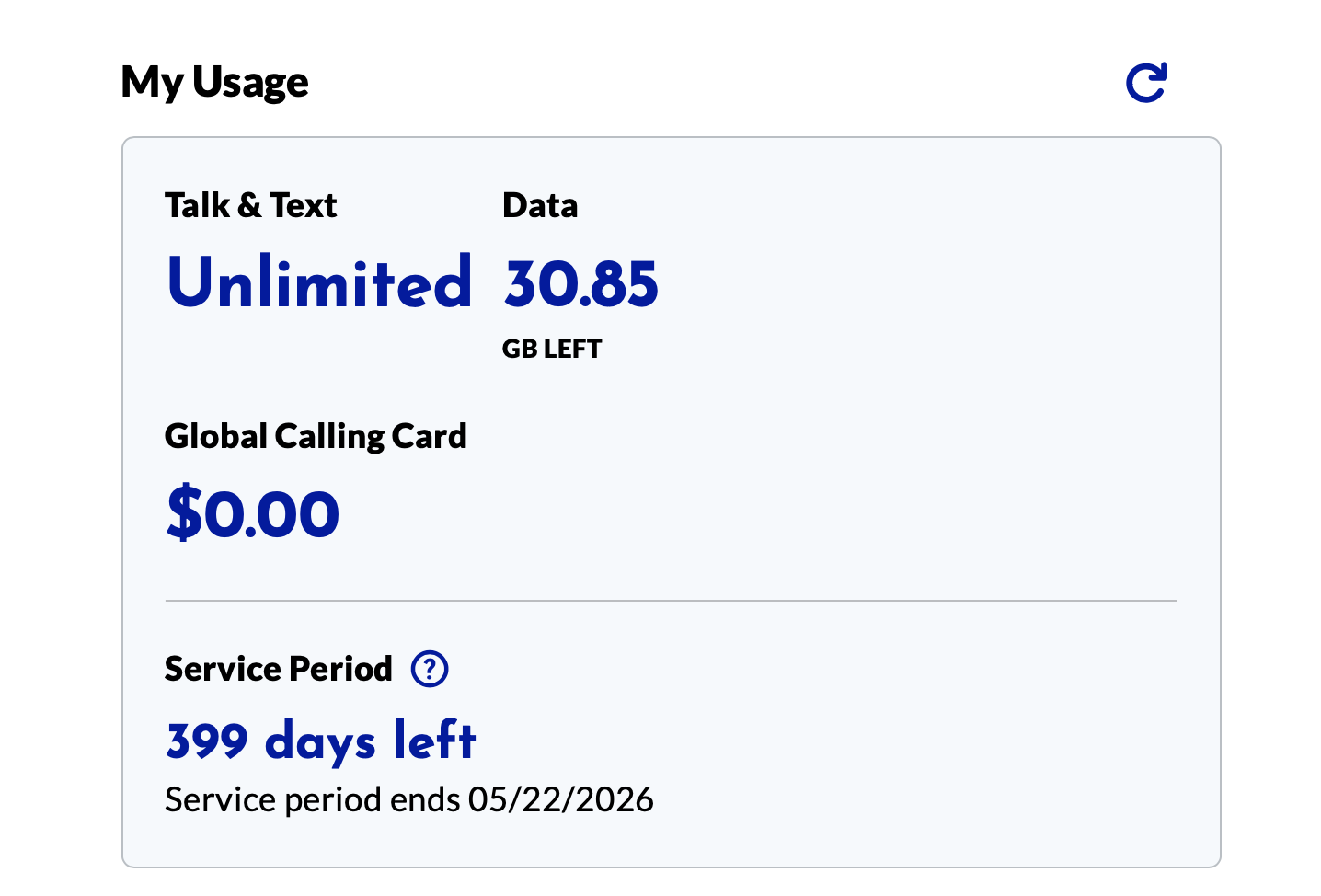
Task: Select the 399 days left link
Action: click(319, 740)
